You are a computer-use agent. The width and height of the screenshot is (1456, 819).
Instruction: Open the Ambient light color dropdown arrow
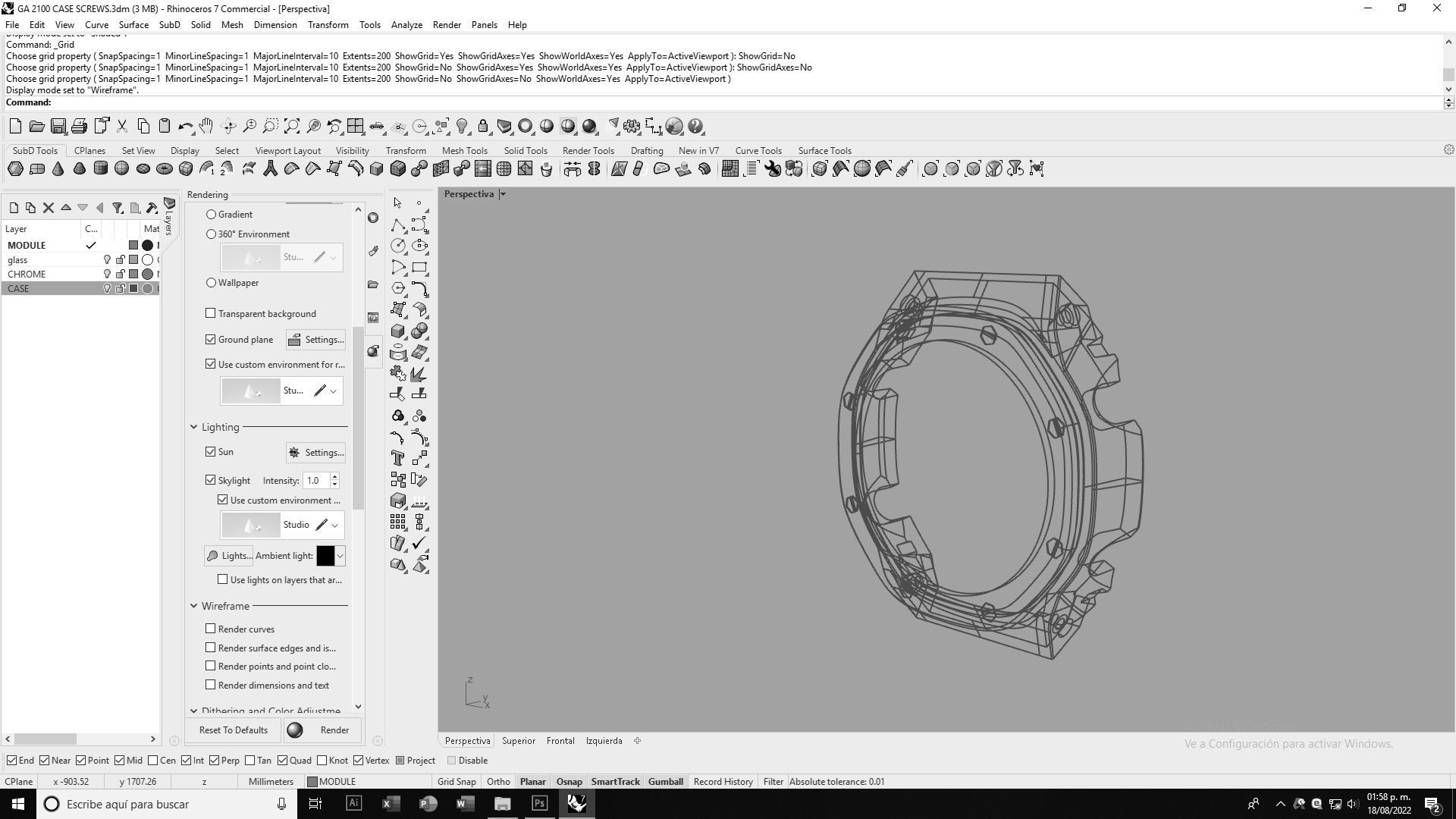pos(340,556)
